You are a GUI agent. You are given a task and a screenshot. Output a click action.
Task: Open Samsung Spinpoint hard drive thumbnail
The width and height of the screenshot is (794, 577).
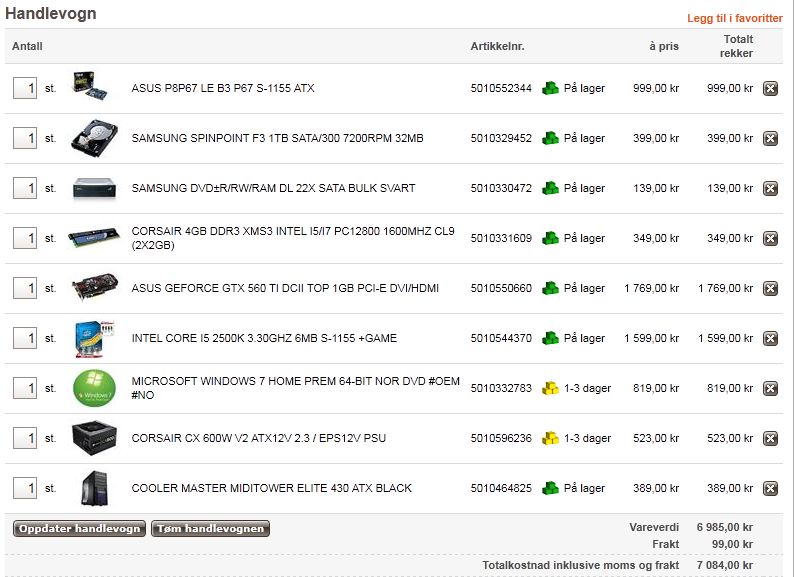[94, 138]
